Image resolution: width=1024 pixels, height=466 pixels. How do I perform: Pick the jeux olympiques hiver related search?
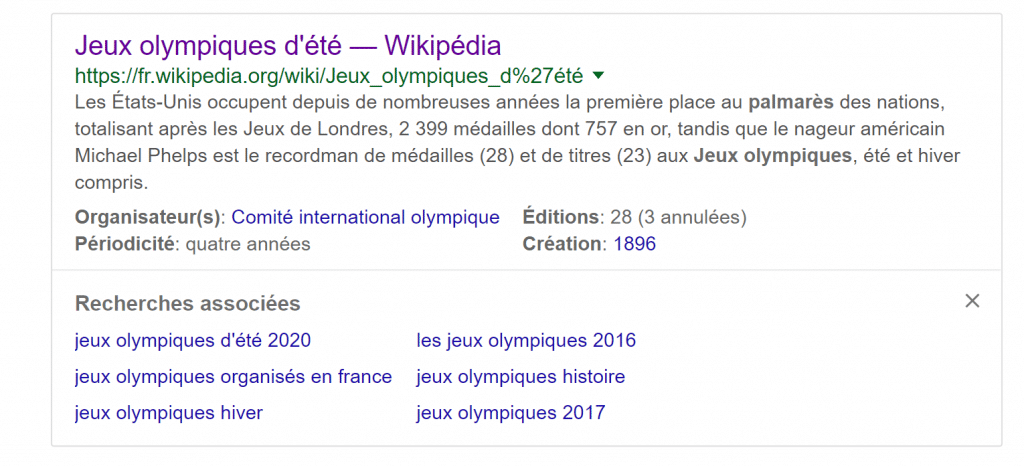[x=168, y=413]
